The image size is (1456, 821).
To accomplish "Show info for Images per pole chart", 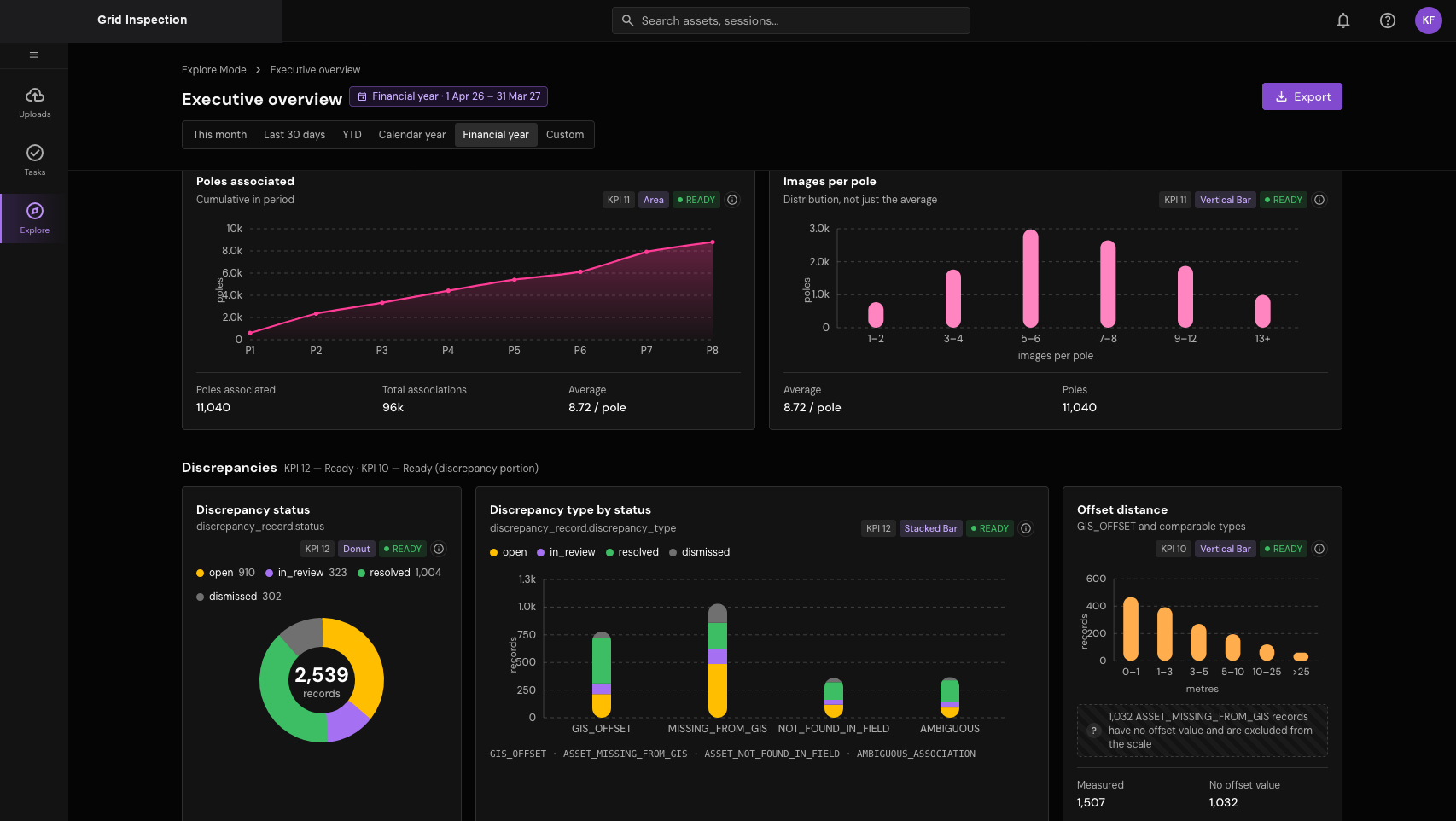I will [1319, 200].
